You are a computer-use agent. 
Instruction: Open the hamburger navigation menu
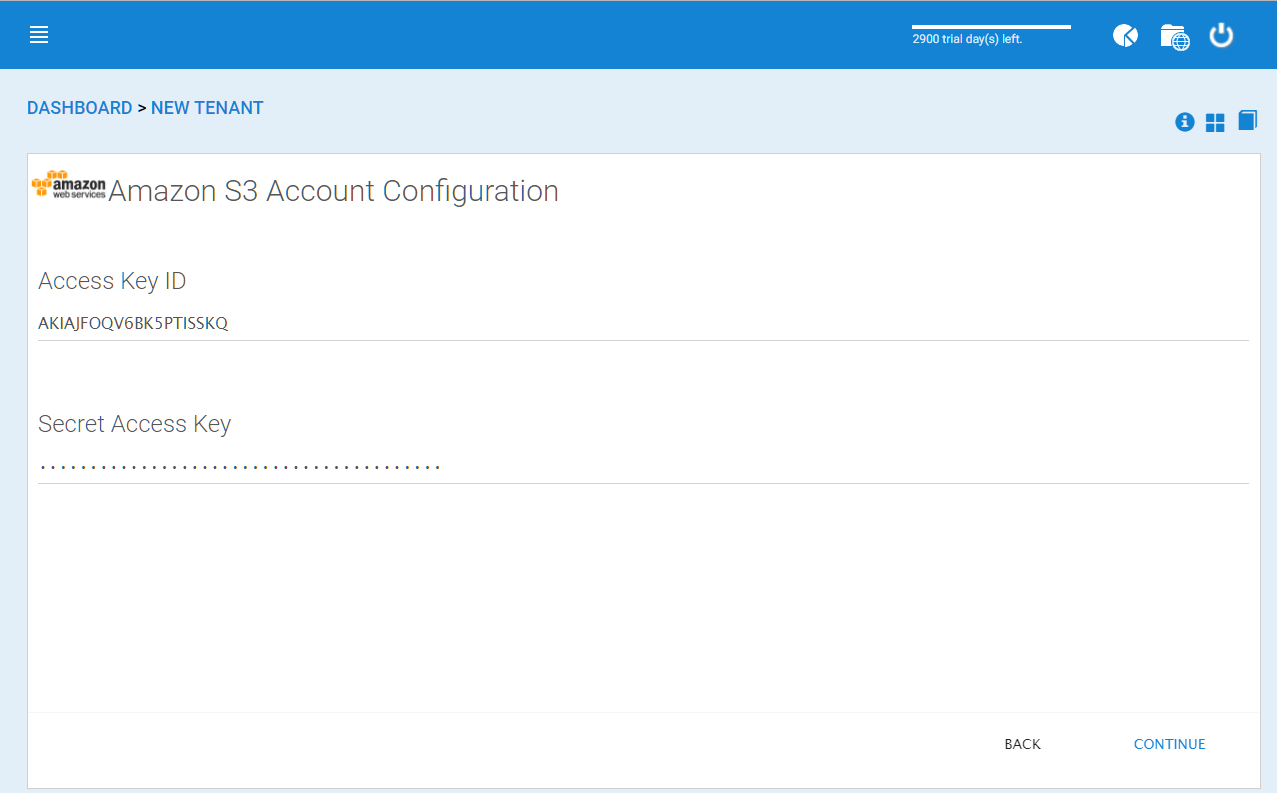point(39,36)
